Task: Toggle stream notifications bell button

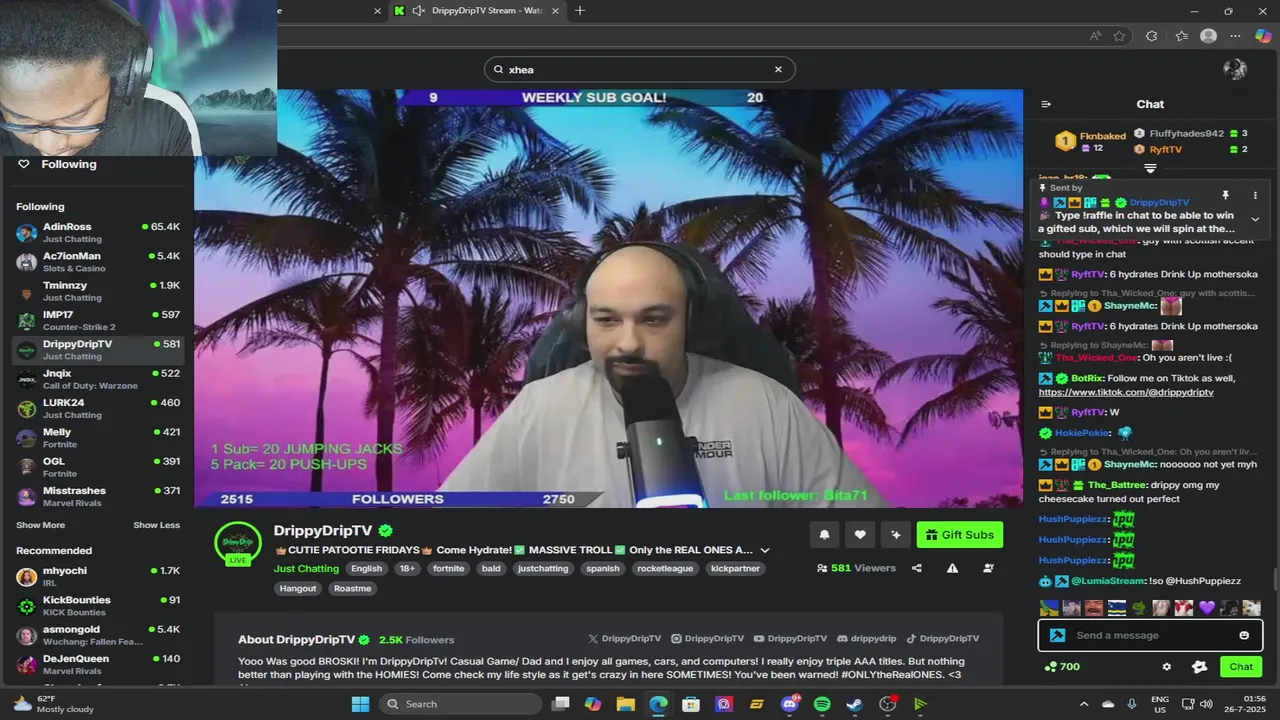Action: click(824, 535)
